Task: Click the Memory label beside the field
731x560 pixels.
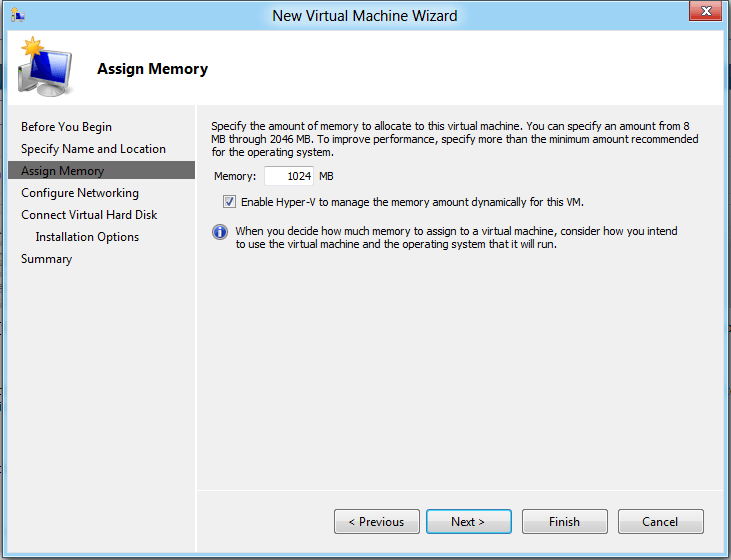Action: pyautogui.click(x=235, y=177)
